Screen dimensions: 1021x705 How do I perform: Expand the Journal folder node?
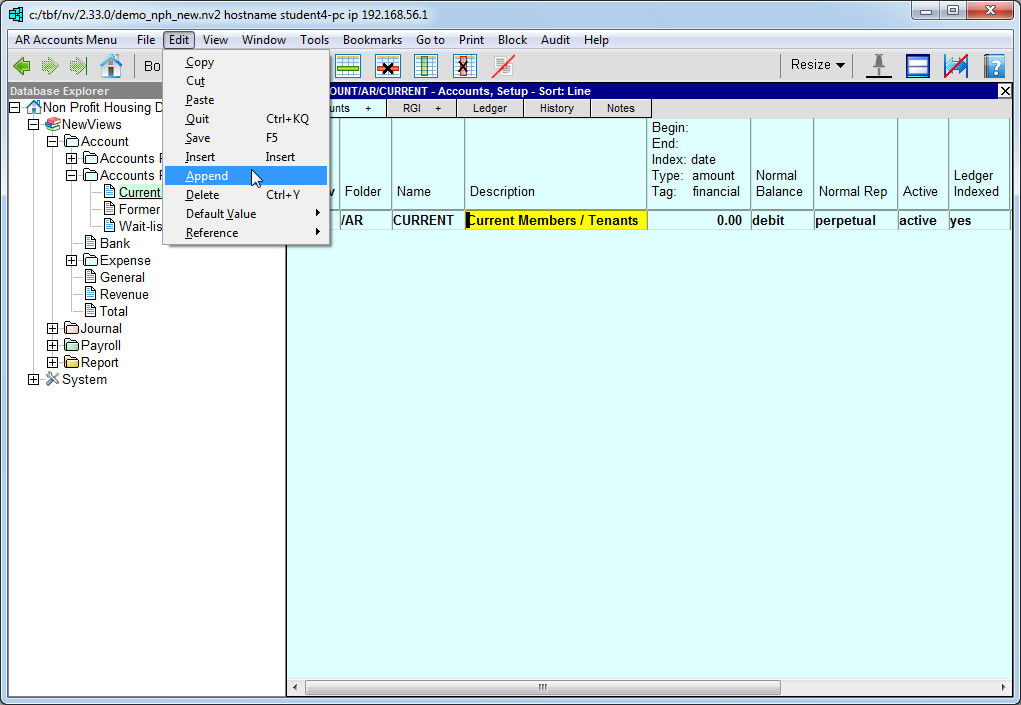click(53, 328)
